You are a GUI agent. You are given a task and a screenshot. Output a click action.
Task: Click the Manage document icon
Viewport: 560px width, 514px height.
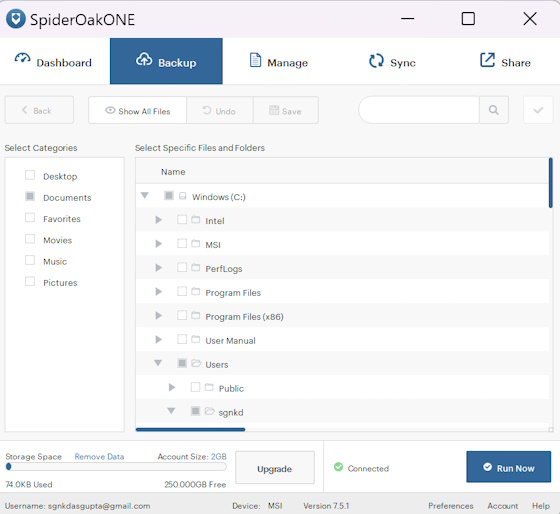pyautogui.click(x=255, y=60)
